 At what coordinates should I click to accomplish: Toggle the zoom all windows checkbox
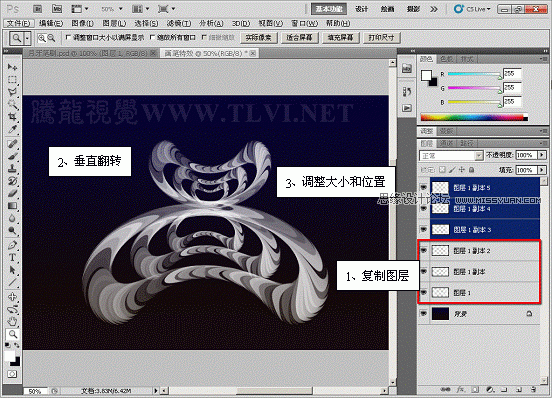tap(152, 37)
